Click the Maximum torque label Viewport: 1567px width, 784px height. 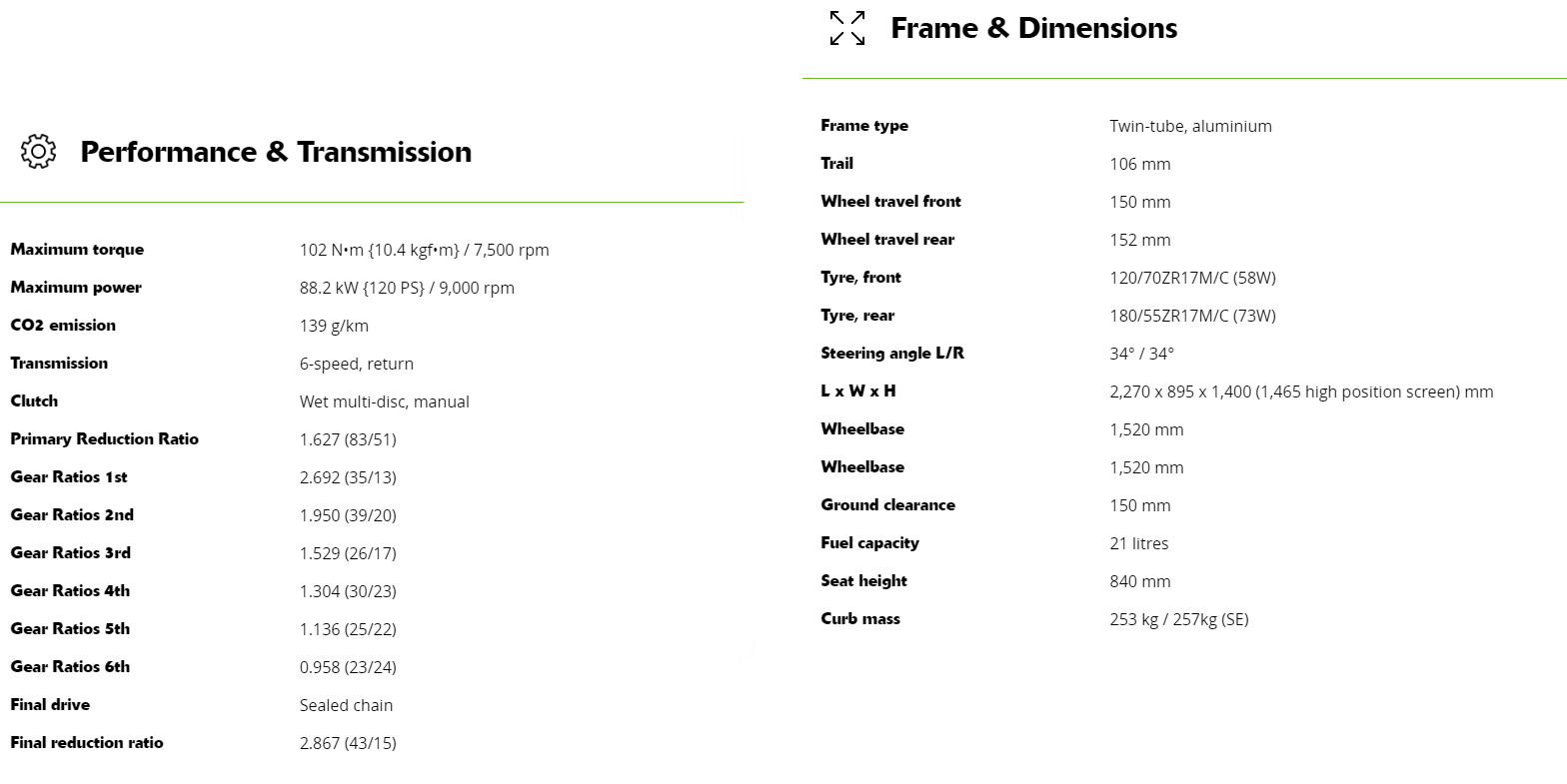click(x=77, y=250)
